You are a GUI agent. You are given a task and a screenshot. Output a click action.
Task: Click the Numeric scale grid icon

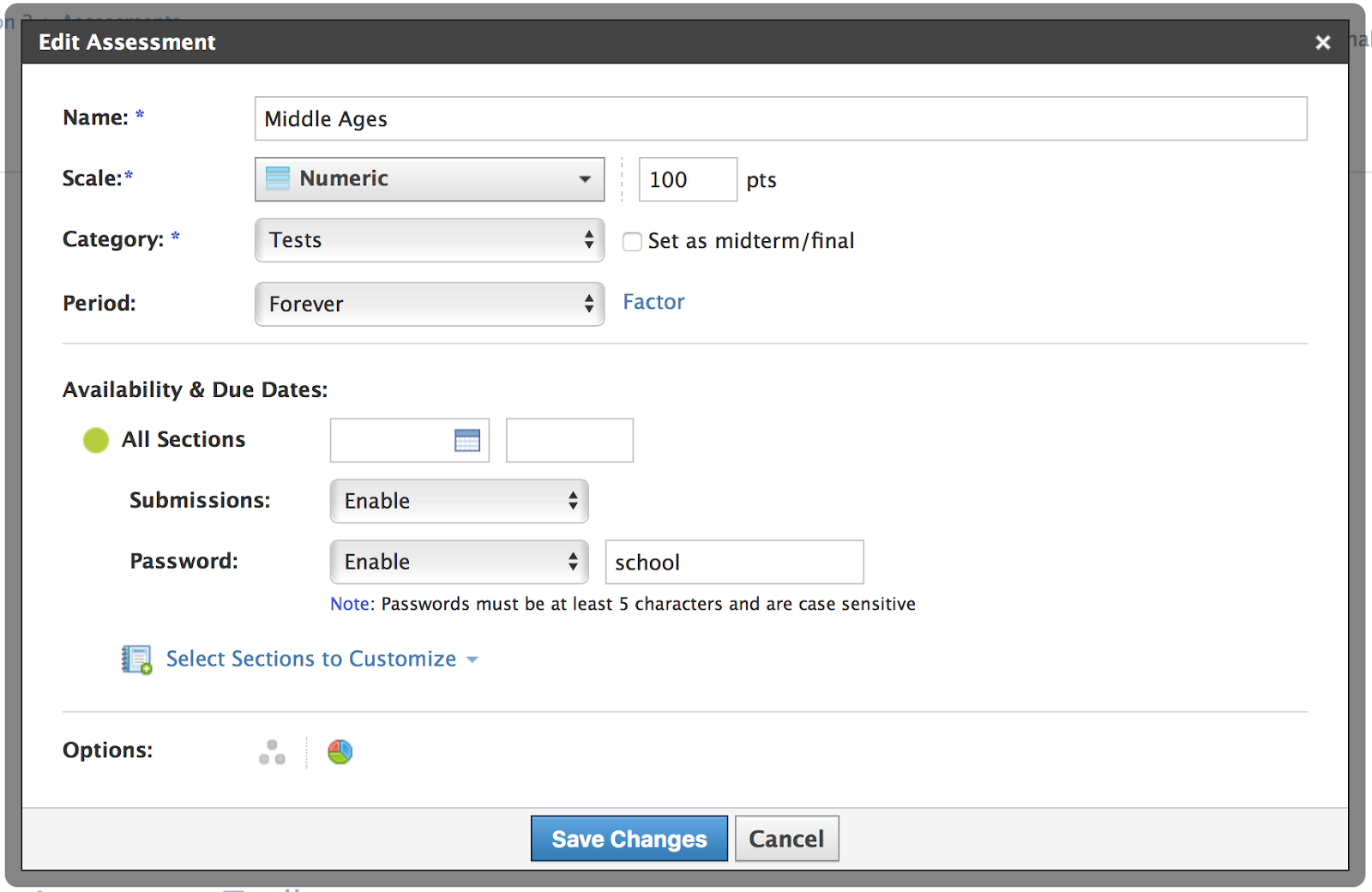point(278,178)
